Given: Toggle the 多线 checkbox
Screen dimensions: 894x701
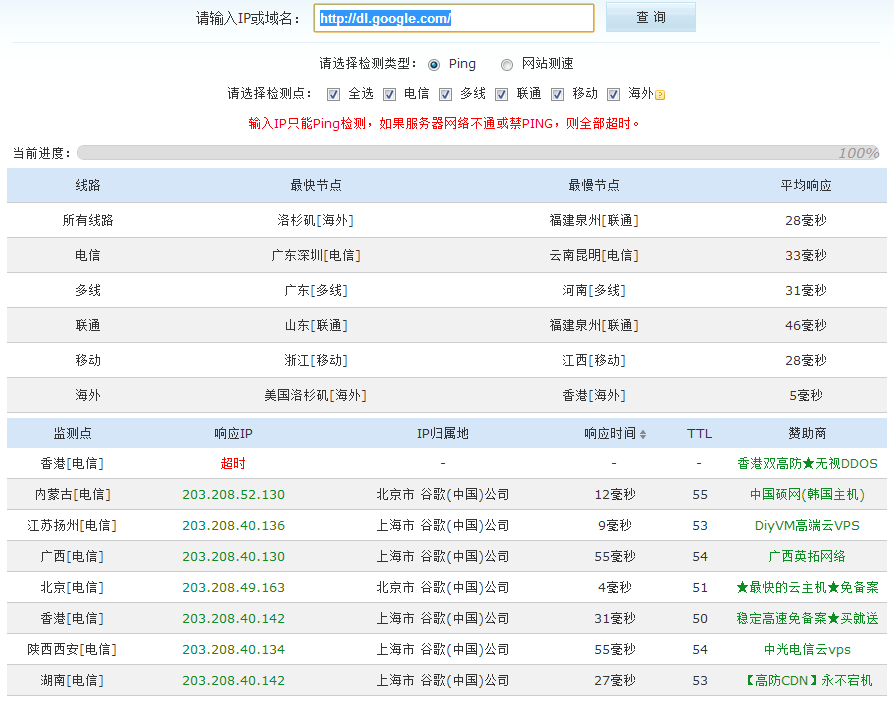Looking at the screenshot, I should [445, 94].
